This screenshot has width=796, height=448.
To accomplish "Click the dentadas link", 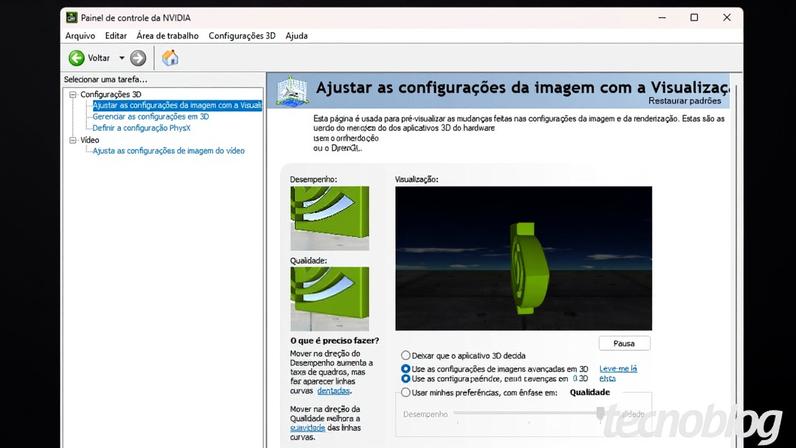I will 334,391.
